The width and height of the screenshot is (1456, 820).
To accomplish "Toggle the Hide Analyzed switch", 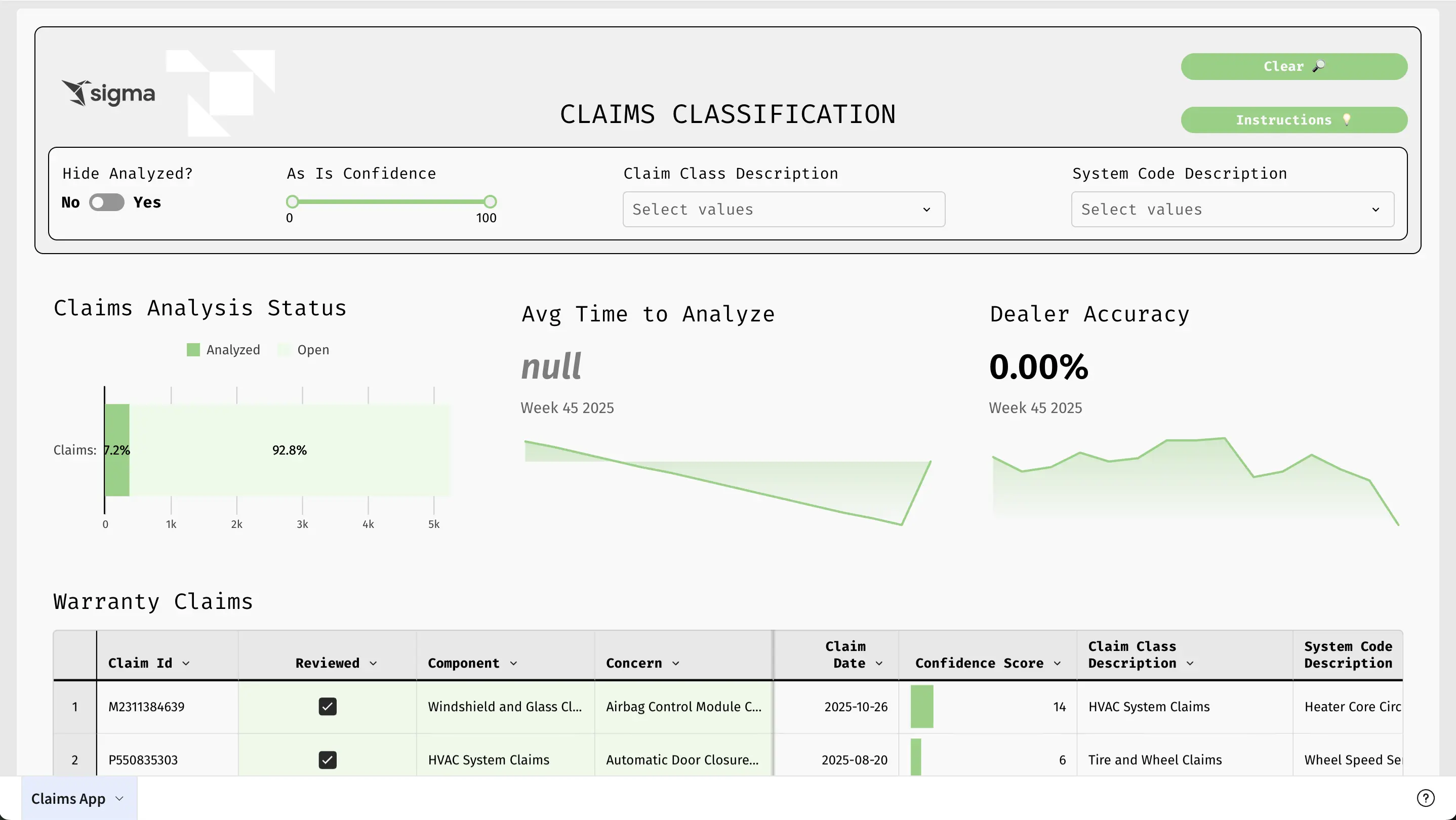I will pyautogui.click(x=106, y=202).
